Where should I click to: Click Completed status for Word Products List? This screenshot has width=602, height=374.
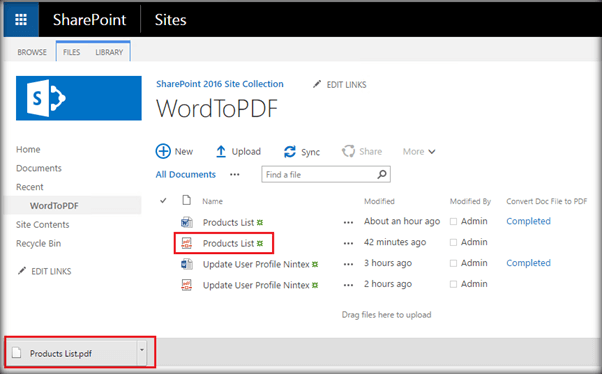tap(528, 221)
